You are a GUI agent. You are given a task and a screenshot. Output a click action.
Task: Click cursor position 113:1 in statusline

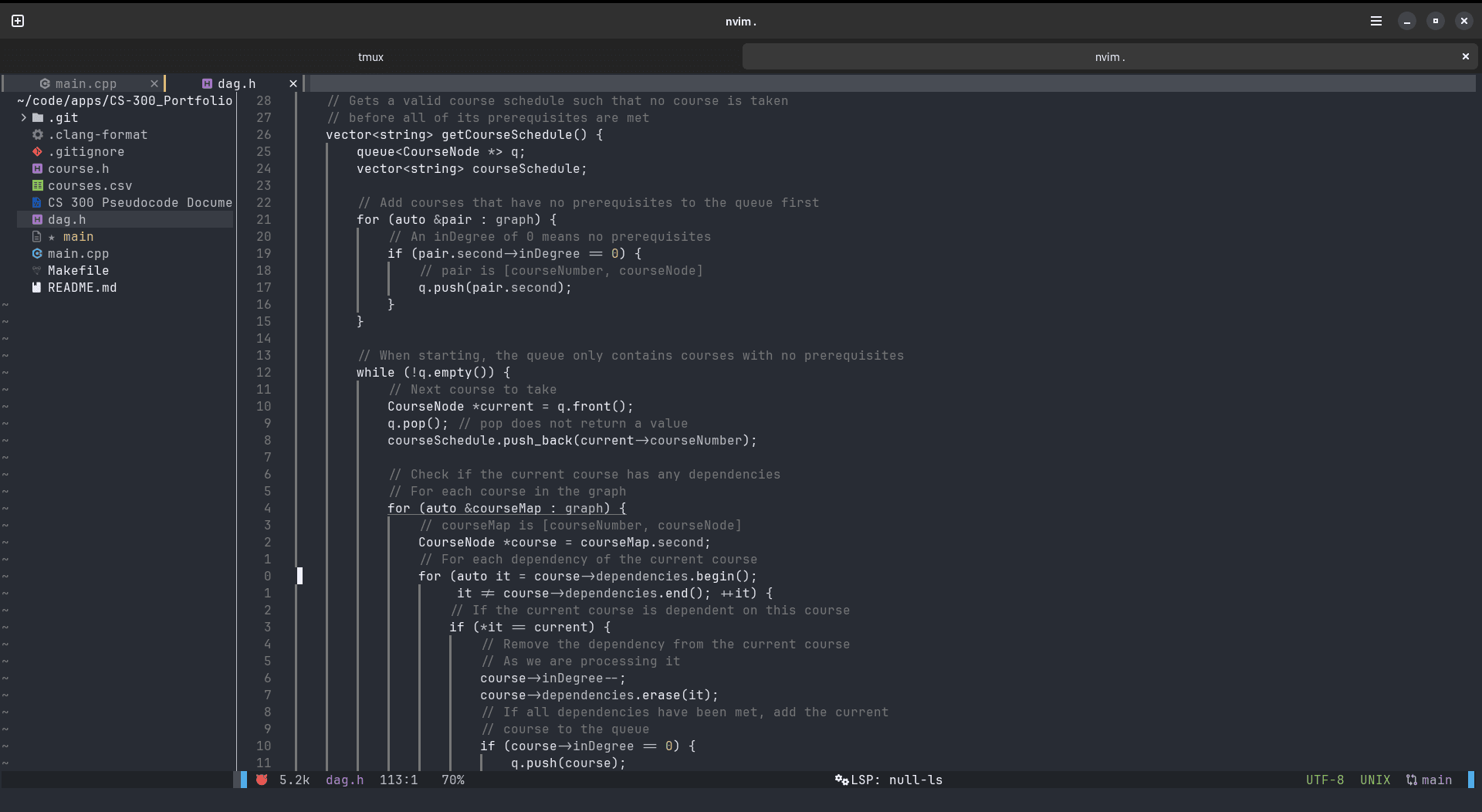(x=398, y=780)
